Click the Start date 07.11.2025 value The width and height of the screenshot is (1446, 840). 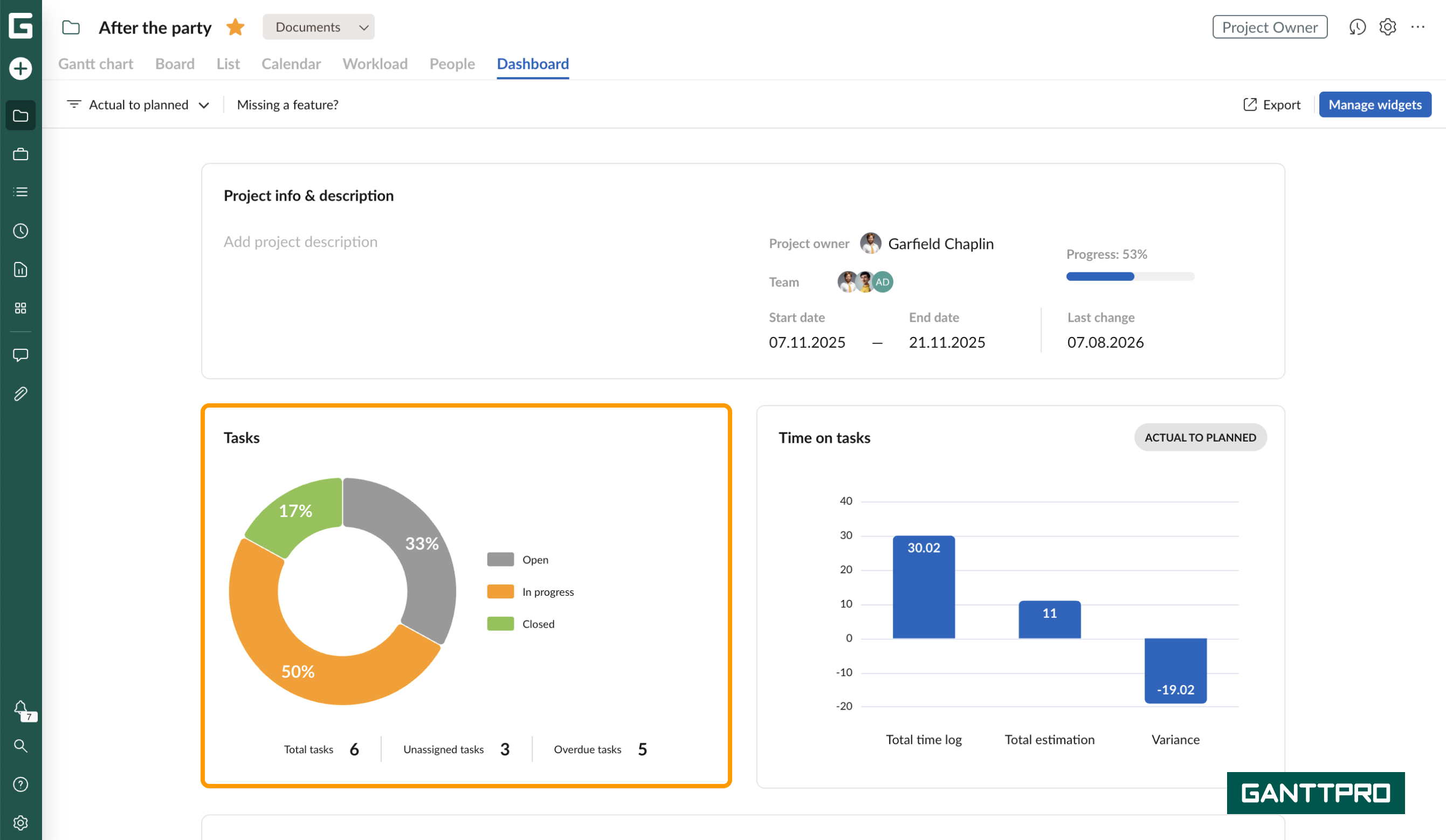click(x=807, y=342)
